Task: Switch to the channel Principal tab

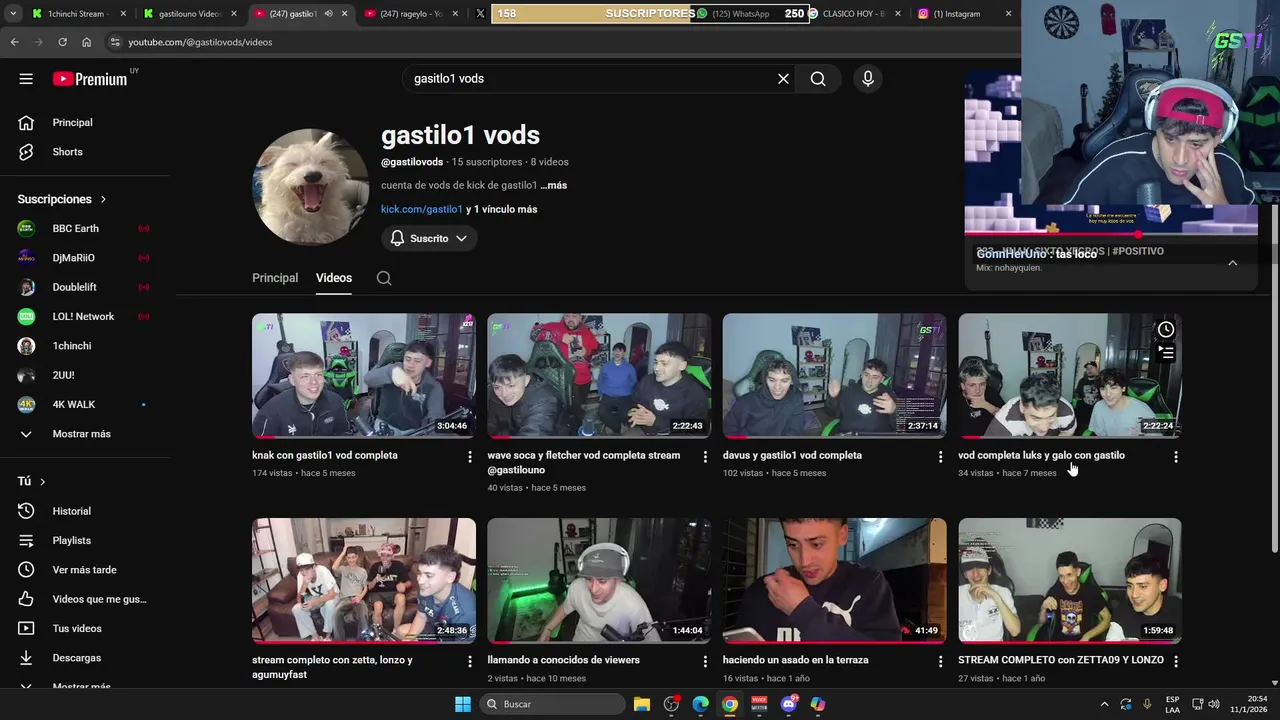Action: [x=275, y=278]
